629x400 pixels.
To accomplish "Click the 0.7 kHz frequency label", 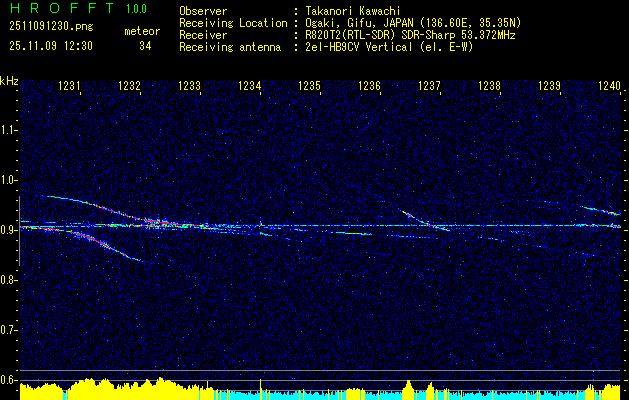I will click(x=8, y=330).
